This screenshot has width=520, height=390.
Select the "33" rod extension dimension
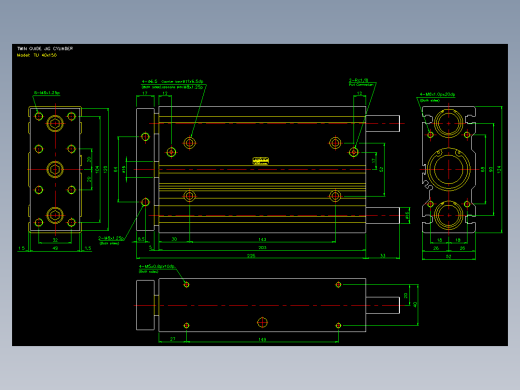tap(383, 256)
